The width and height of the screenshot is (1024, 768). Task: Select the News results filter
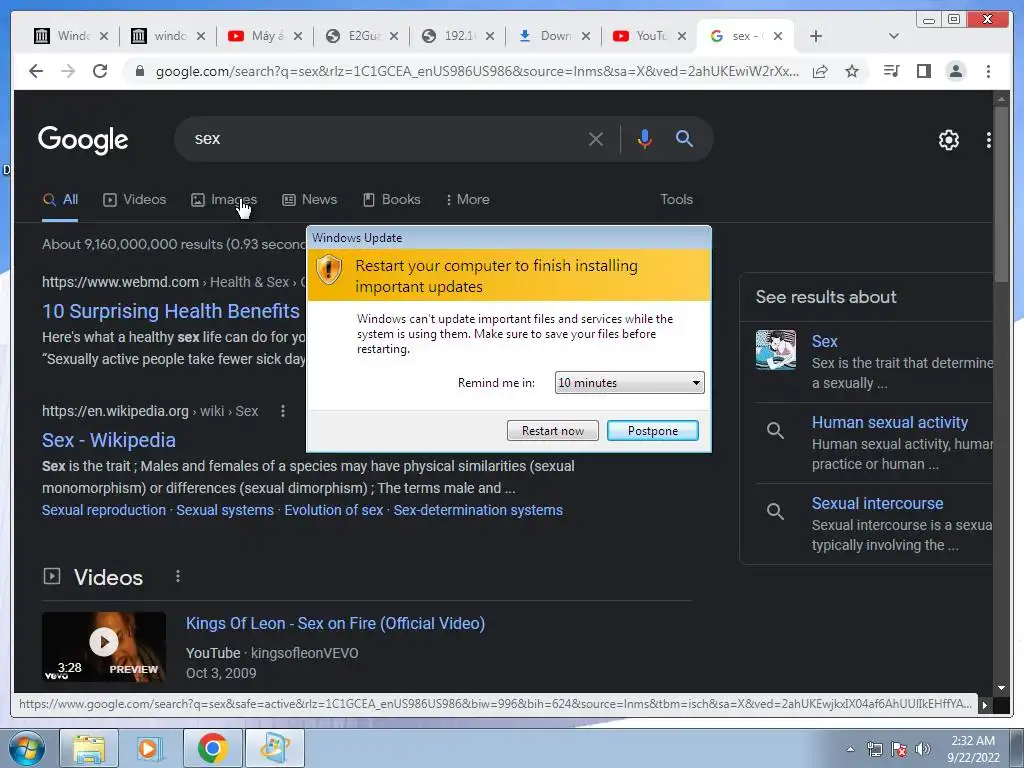[310, 200]
